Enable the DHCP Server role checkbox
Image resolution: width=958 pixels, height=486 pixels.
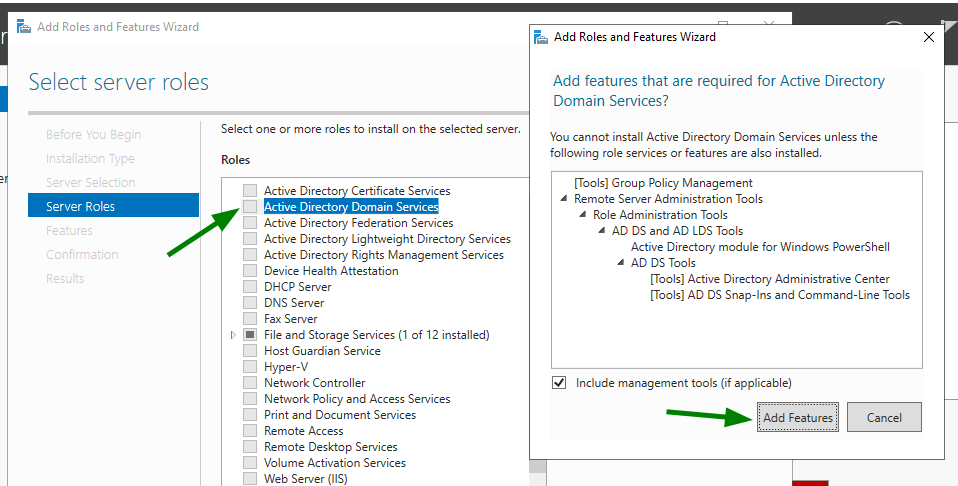click(x=250, y=287)
